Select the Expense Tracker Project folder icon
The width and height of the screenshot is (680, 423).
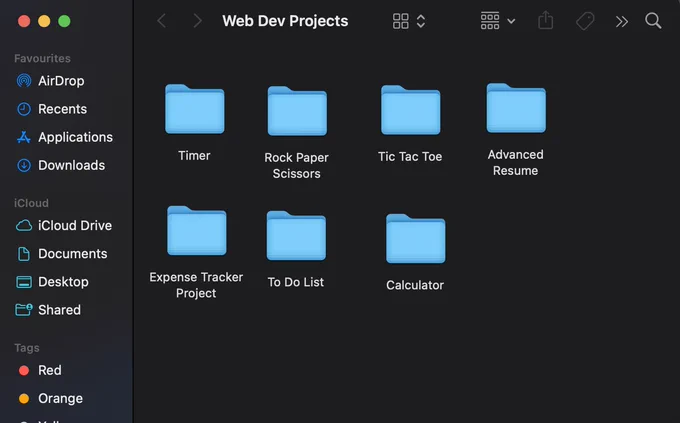pyautogui.click(x=197, y=230)
